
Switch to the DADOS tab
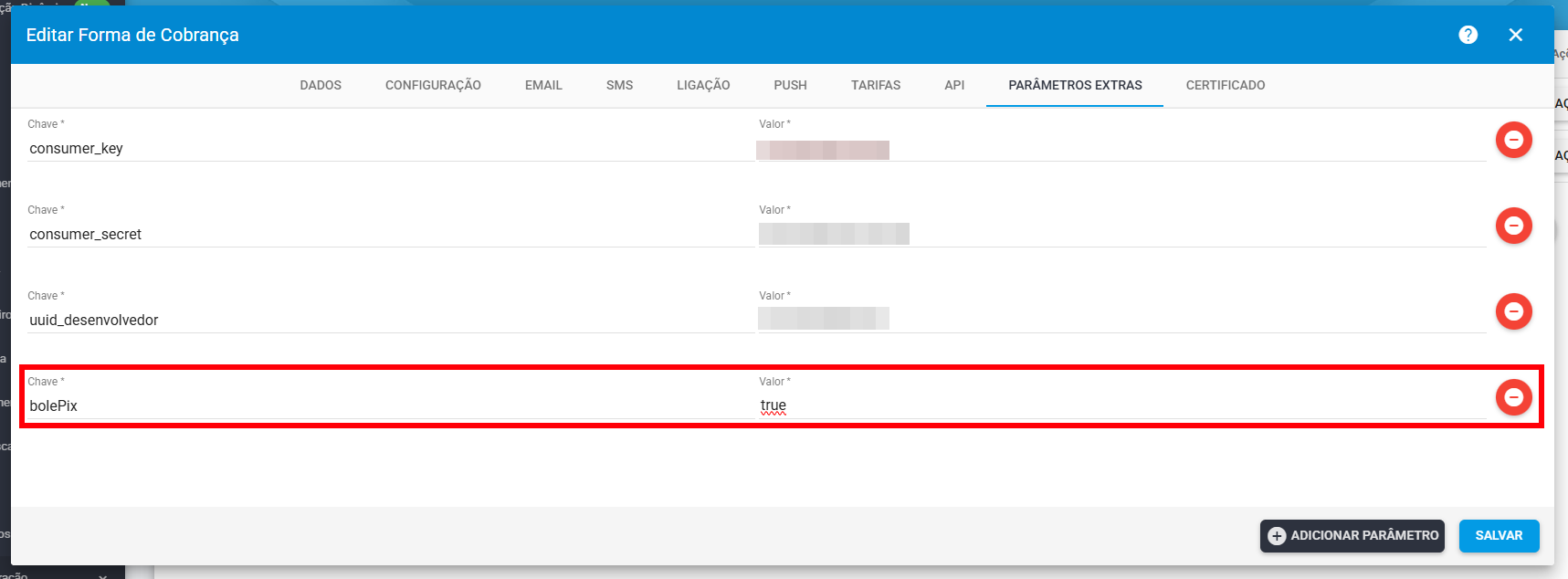click(321, 85)
